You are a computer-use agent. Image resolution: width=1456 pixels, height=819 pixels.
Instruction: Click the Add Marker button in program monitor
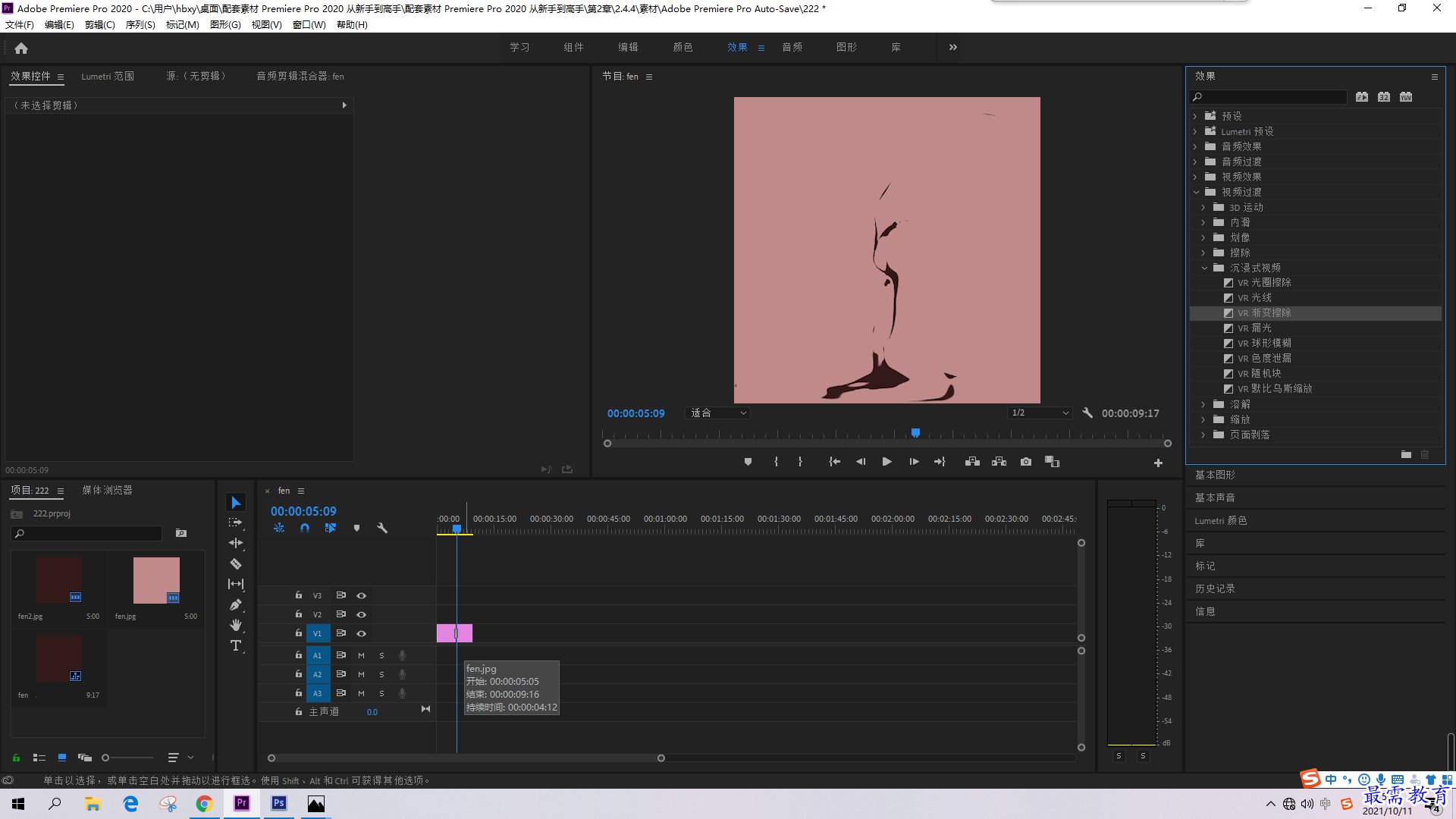click(748, 462)
